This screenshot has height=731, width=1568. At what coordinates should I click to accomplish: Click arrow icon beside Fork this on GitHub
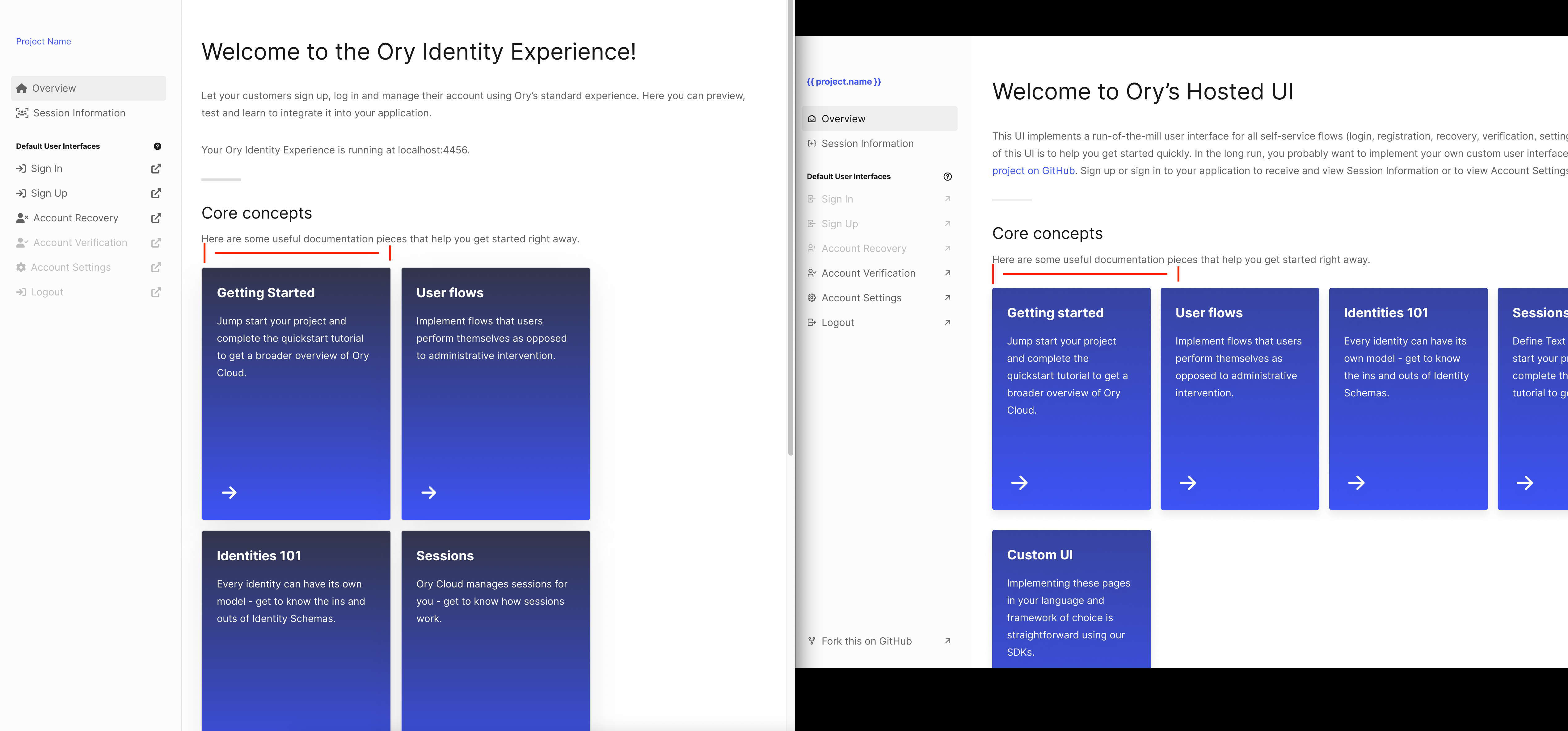[x=948, y=641]
